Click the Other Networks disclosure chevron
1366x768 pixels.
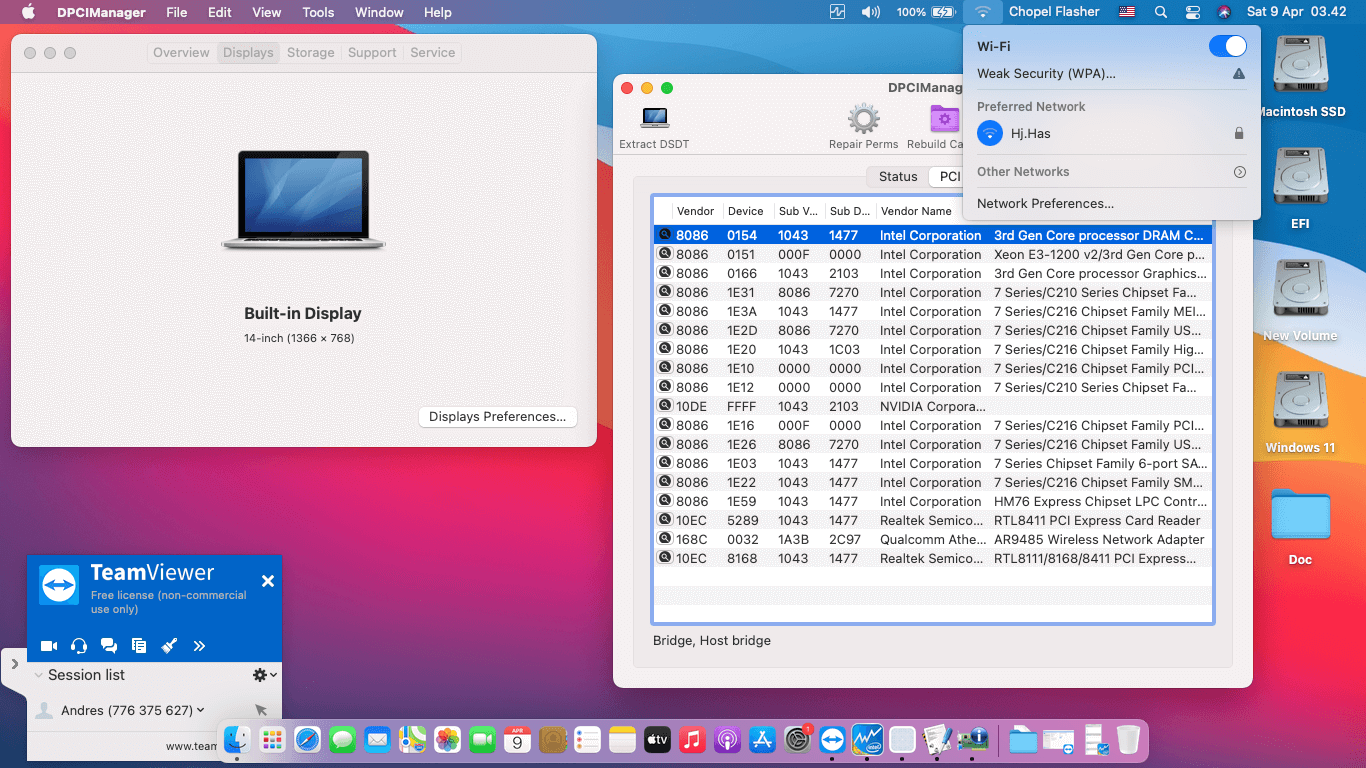1240,172
